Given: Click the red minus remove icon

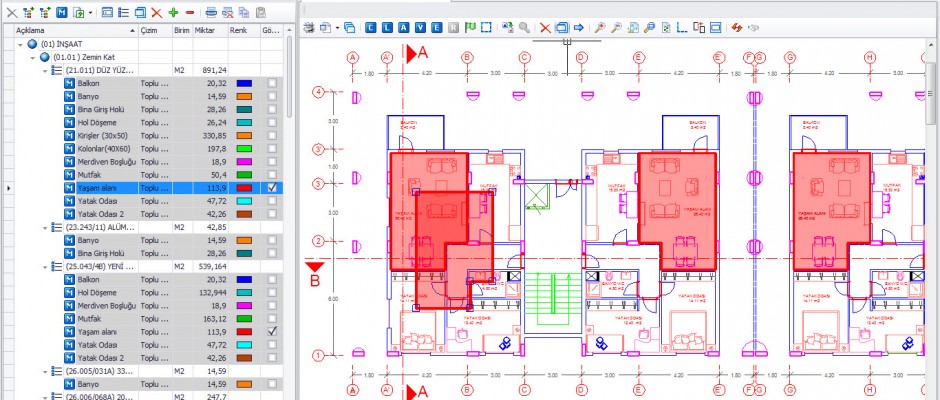Looking at the screenshot, I should (x=189, y=13).
